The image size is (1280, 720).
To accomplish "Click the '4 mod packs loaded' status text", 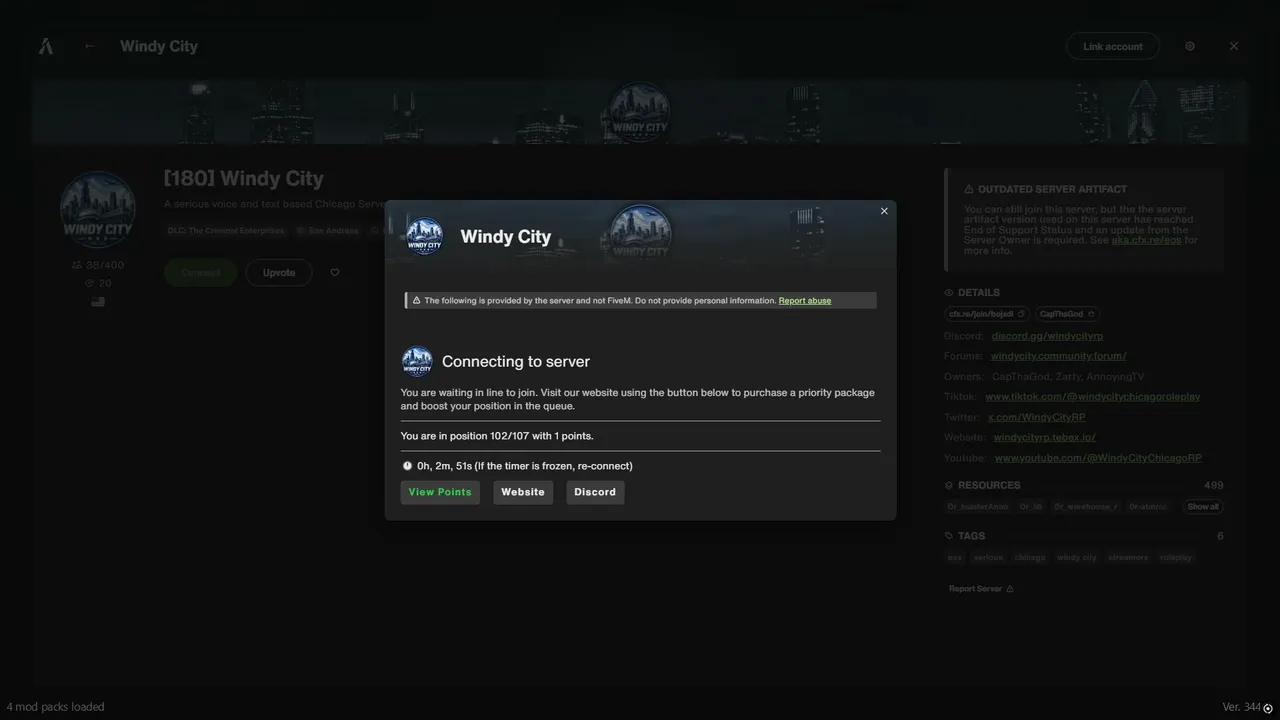I will [55, 707].
